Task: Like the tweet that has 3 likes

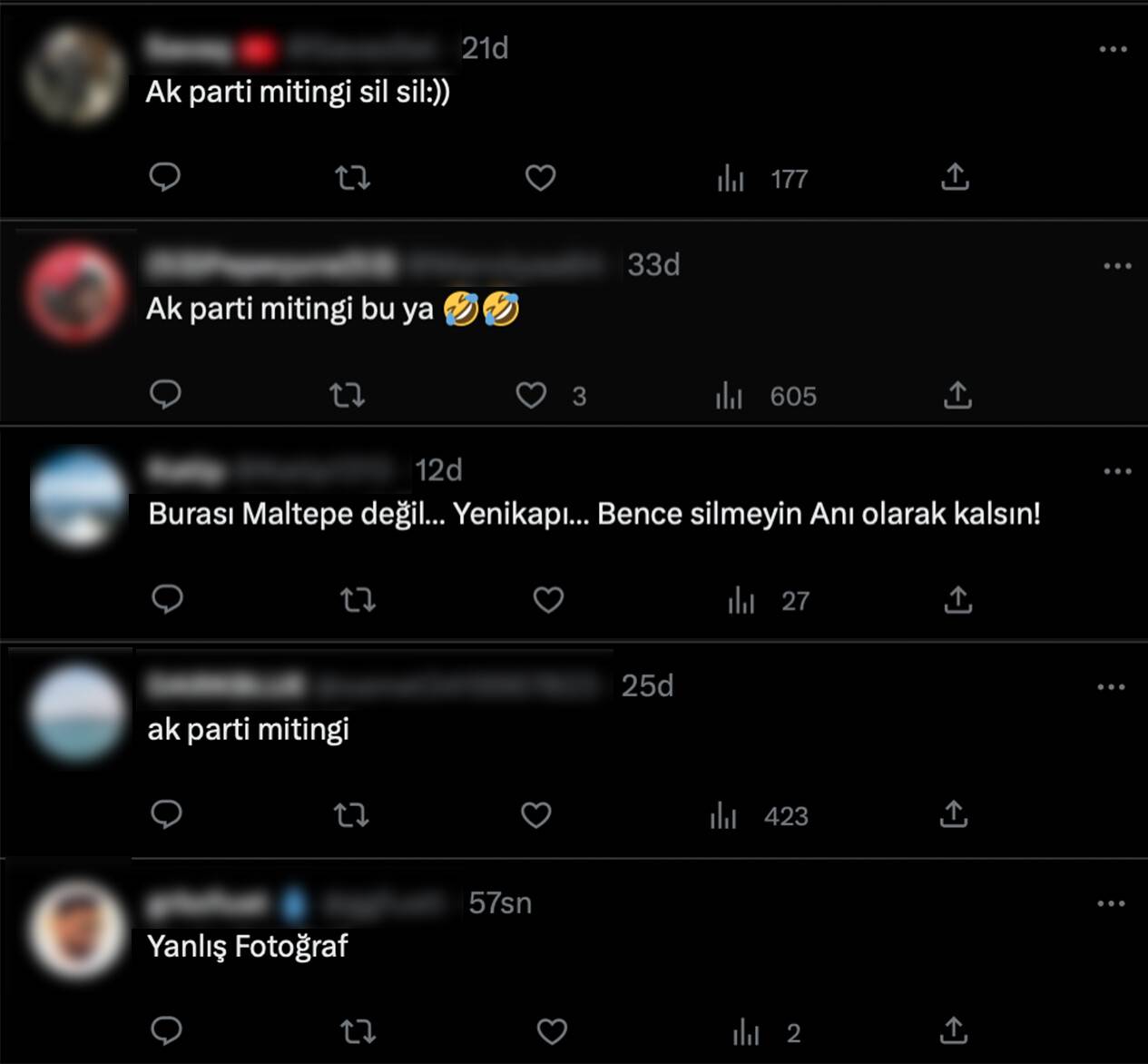Action: click(x=532, y=395)
